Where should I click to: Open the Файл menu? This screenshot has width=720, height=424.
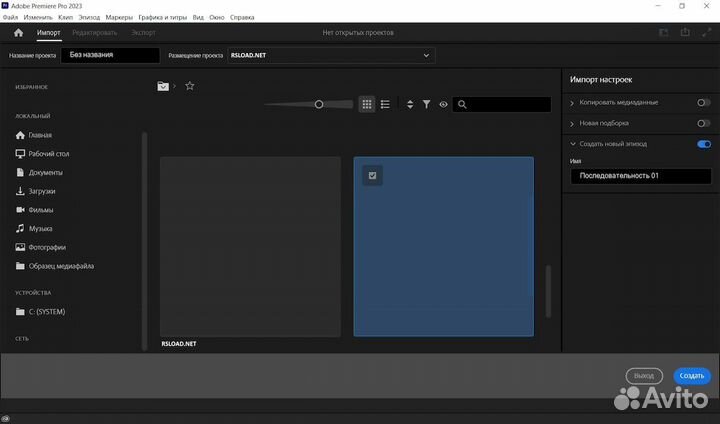click(x=11, y=17)
